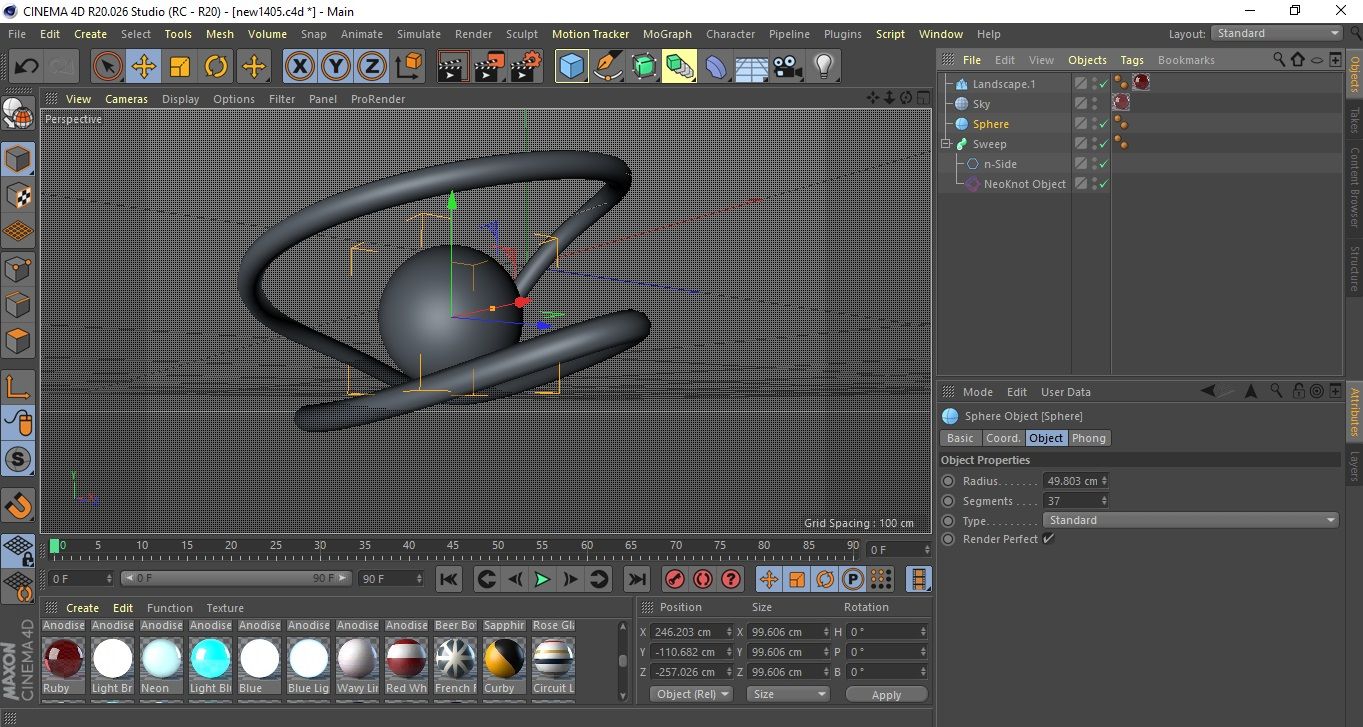
Task: Click the Undo arrow icon
Action: tap(27, 67)
